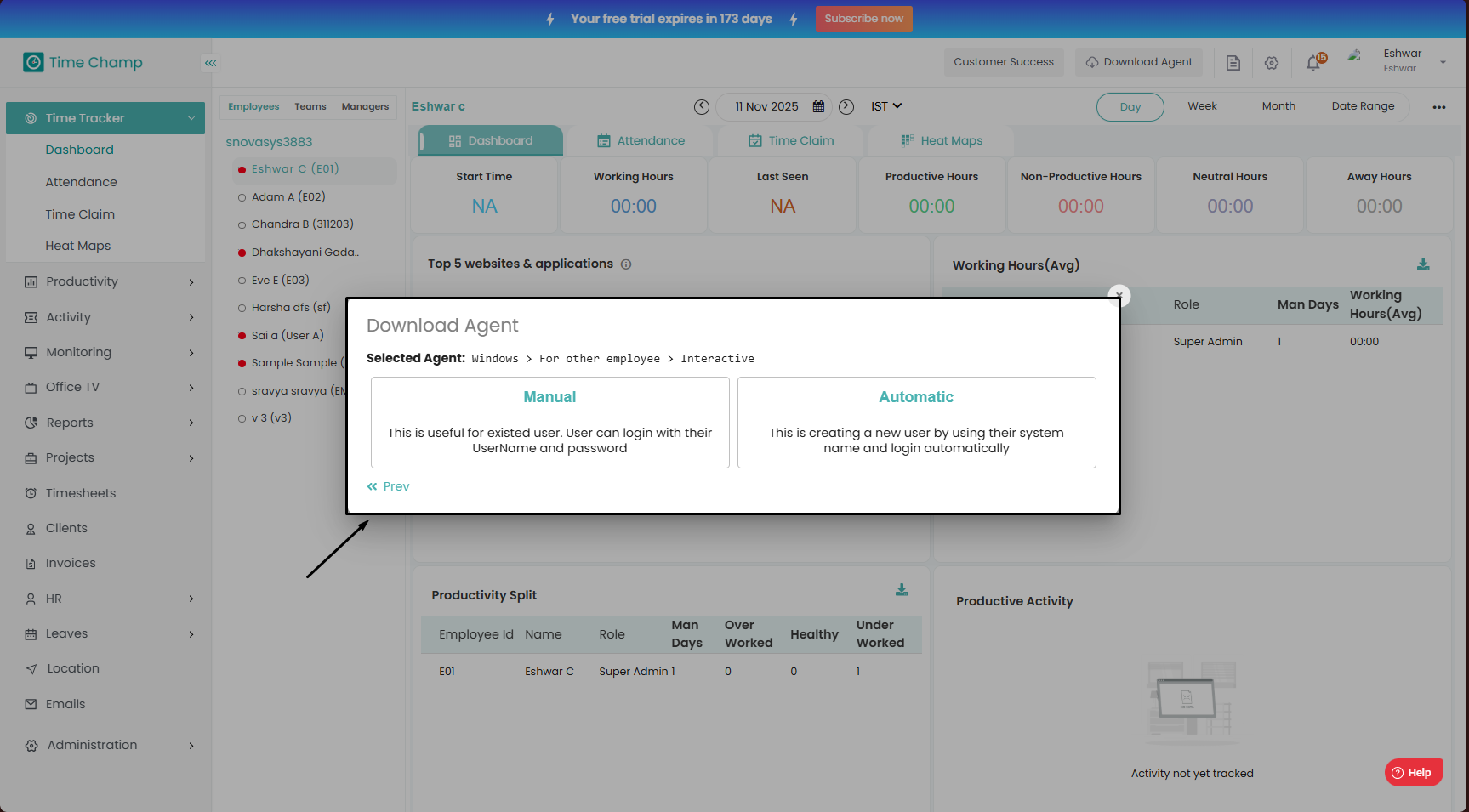Expand the Projects menu chevron
This screenshot has height=812, width=1469.
[x=191, y=458]
